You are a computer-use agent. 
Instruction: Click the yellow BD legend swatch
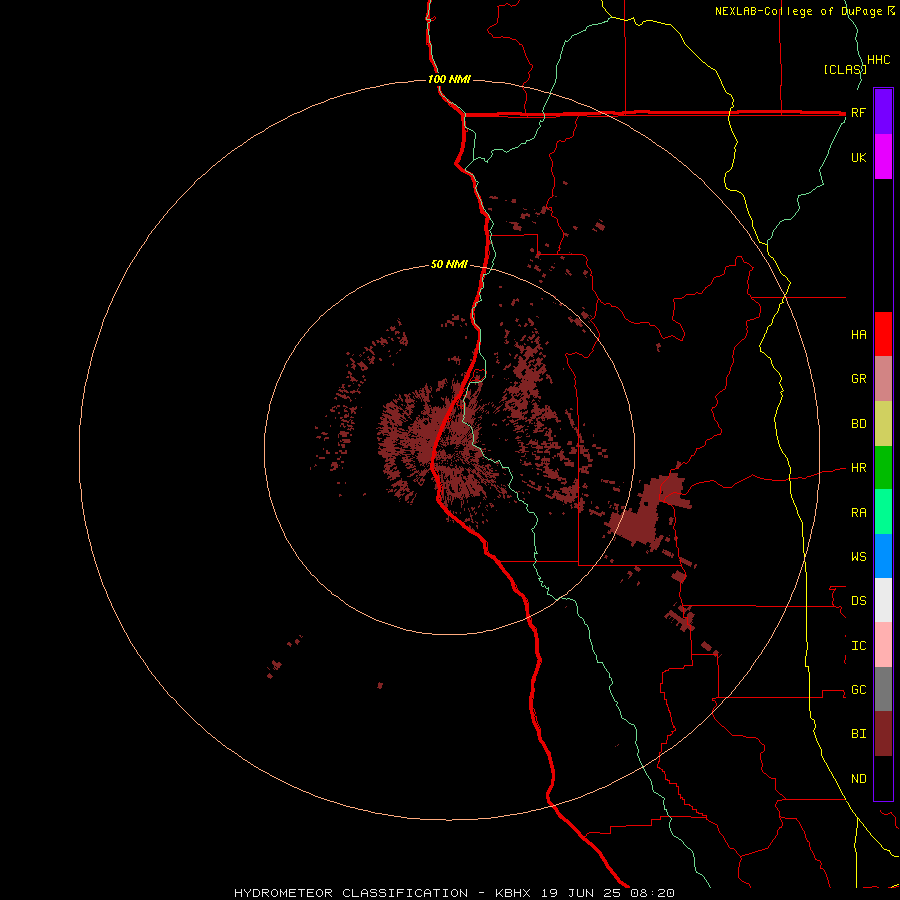click(883, 424)
